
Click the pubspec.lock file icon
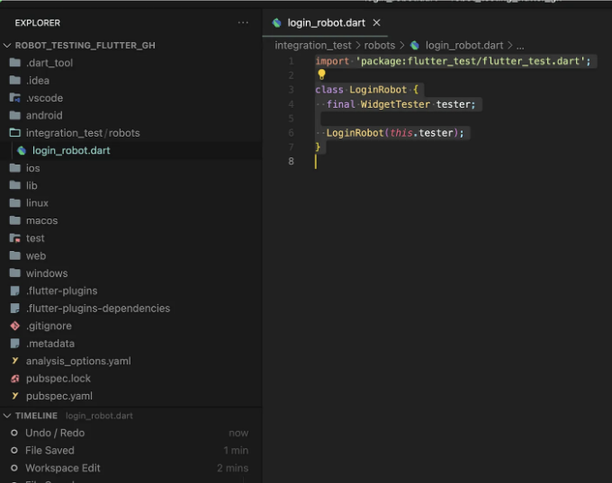click(15, 378)
